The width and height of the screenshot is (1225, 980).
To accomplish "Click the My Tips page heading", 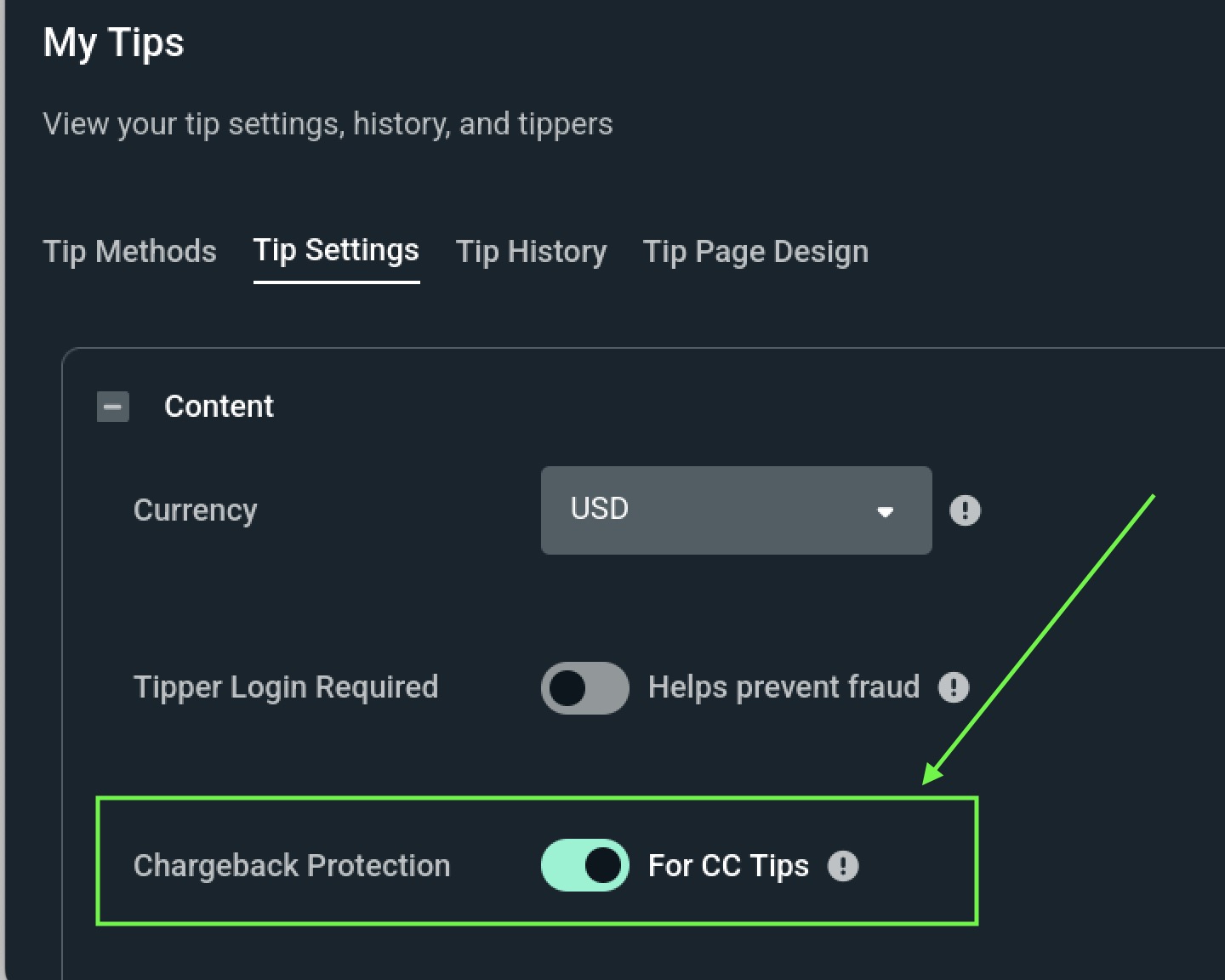I will pyautogui.click(x=113, y=43).
